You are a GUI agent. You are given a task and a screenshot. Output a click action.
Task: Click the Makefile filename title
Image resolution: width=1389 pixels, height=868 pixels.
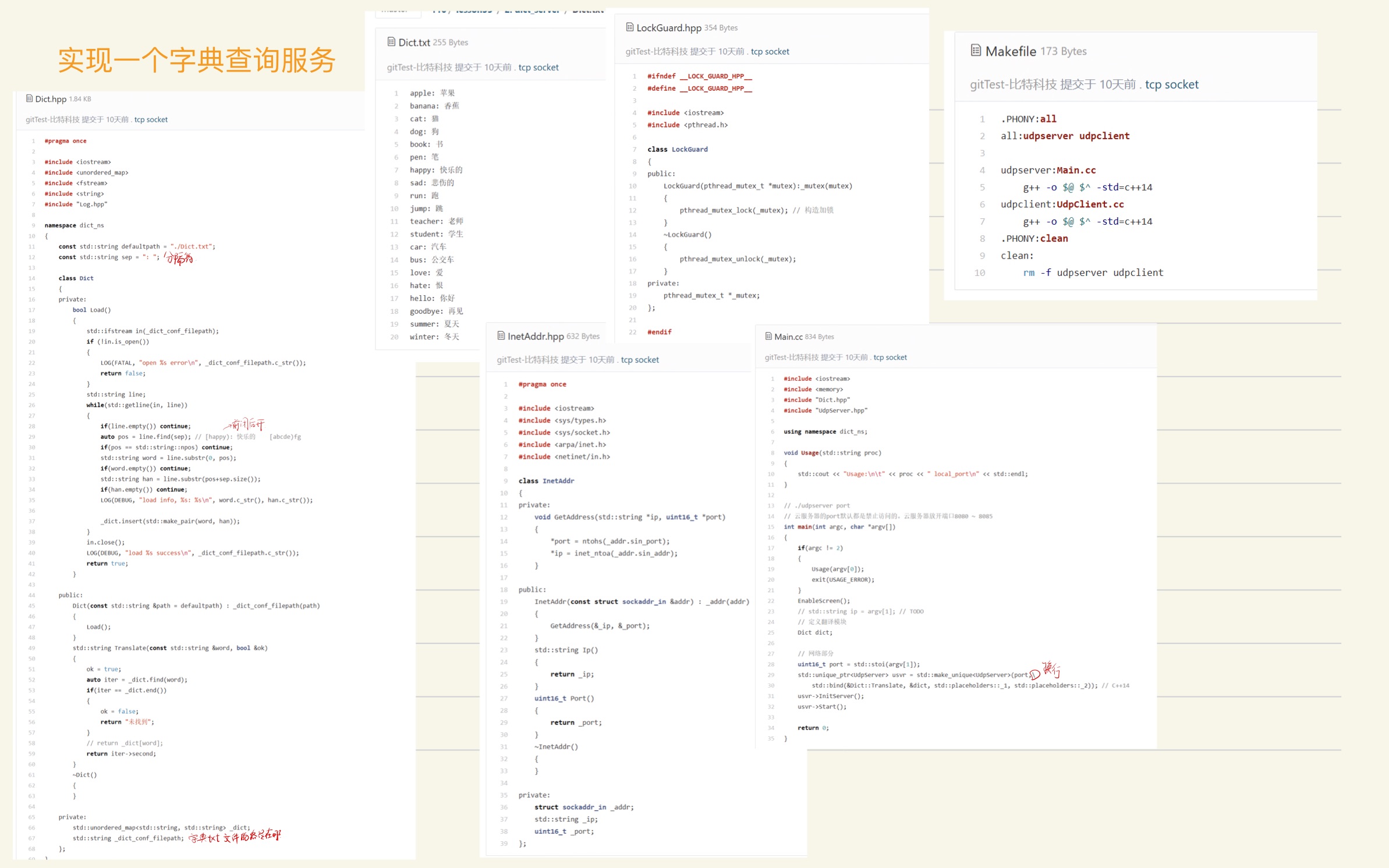pos(1010,51)
